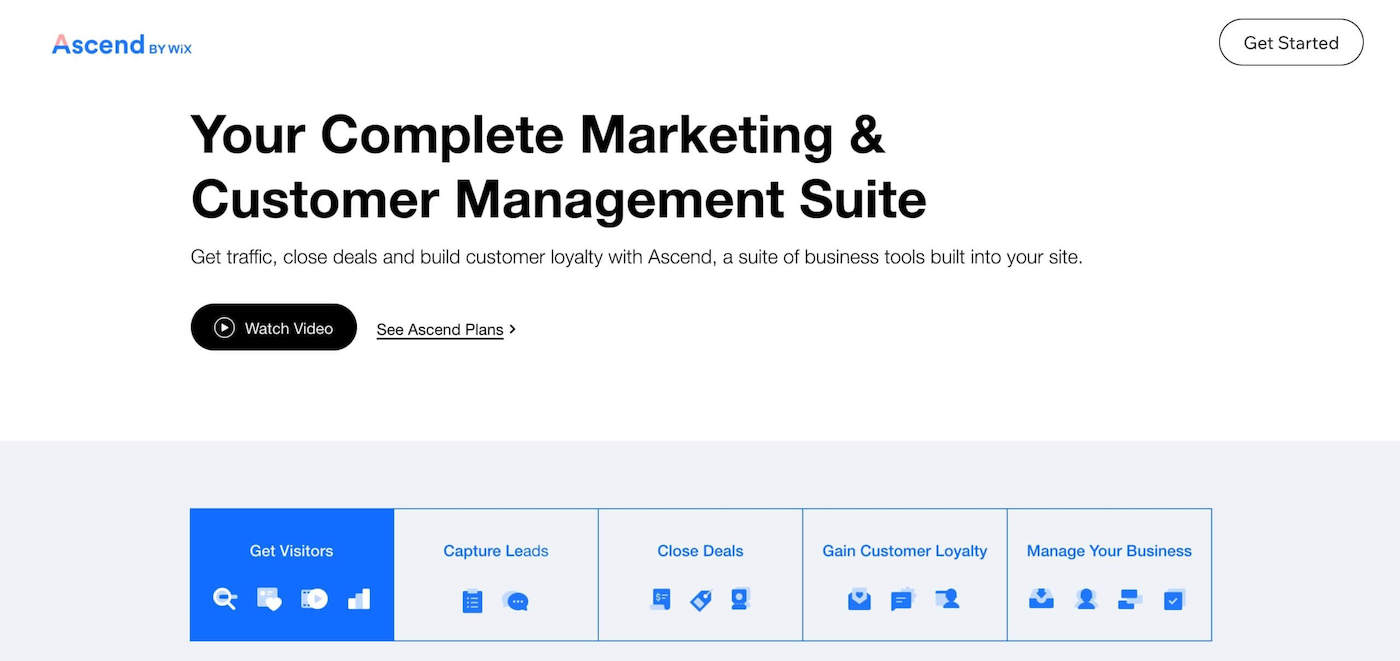Select the message note icon under Gain Customer Loyalty
The height and width of the screenshot is (661, 1400).
click(x=903, y=599)
